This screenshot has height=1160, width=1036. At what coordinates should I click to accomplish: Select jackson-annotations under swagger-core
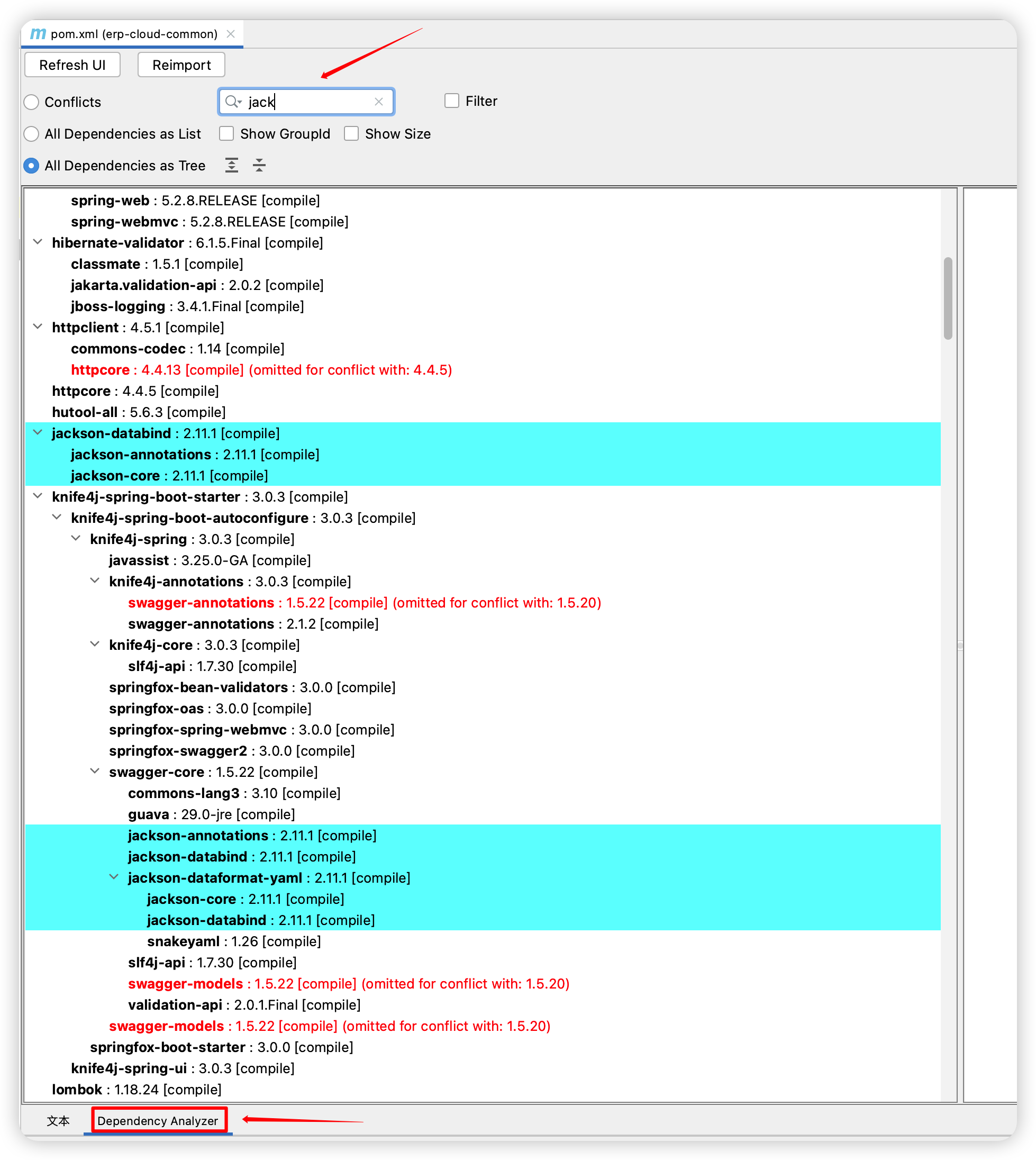[x=252, y=835]
